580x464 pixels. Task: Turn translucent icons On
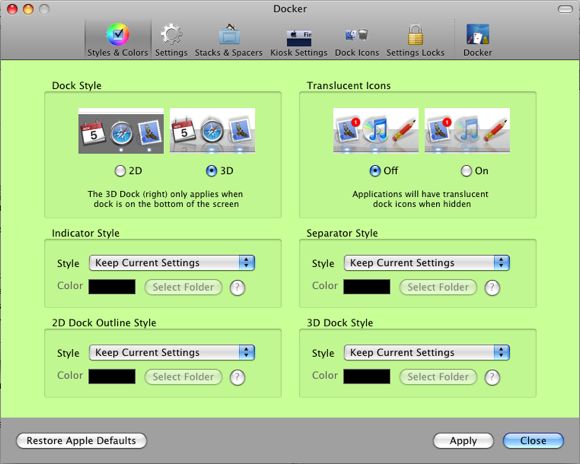(x=466, y=171)
